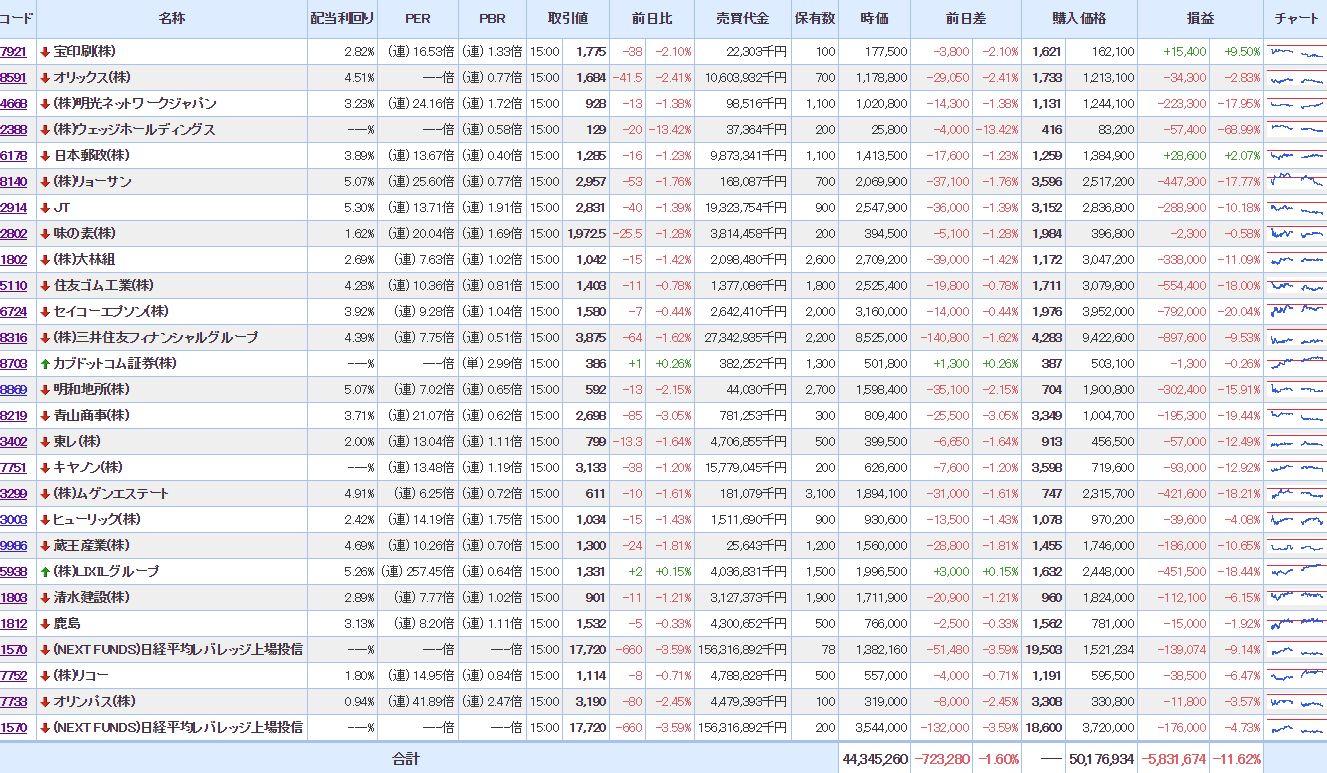Click the 損益 column header
This screenshot has width=1327, height=773.
pyautogui.click(x=1200, y=19)
